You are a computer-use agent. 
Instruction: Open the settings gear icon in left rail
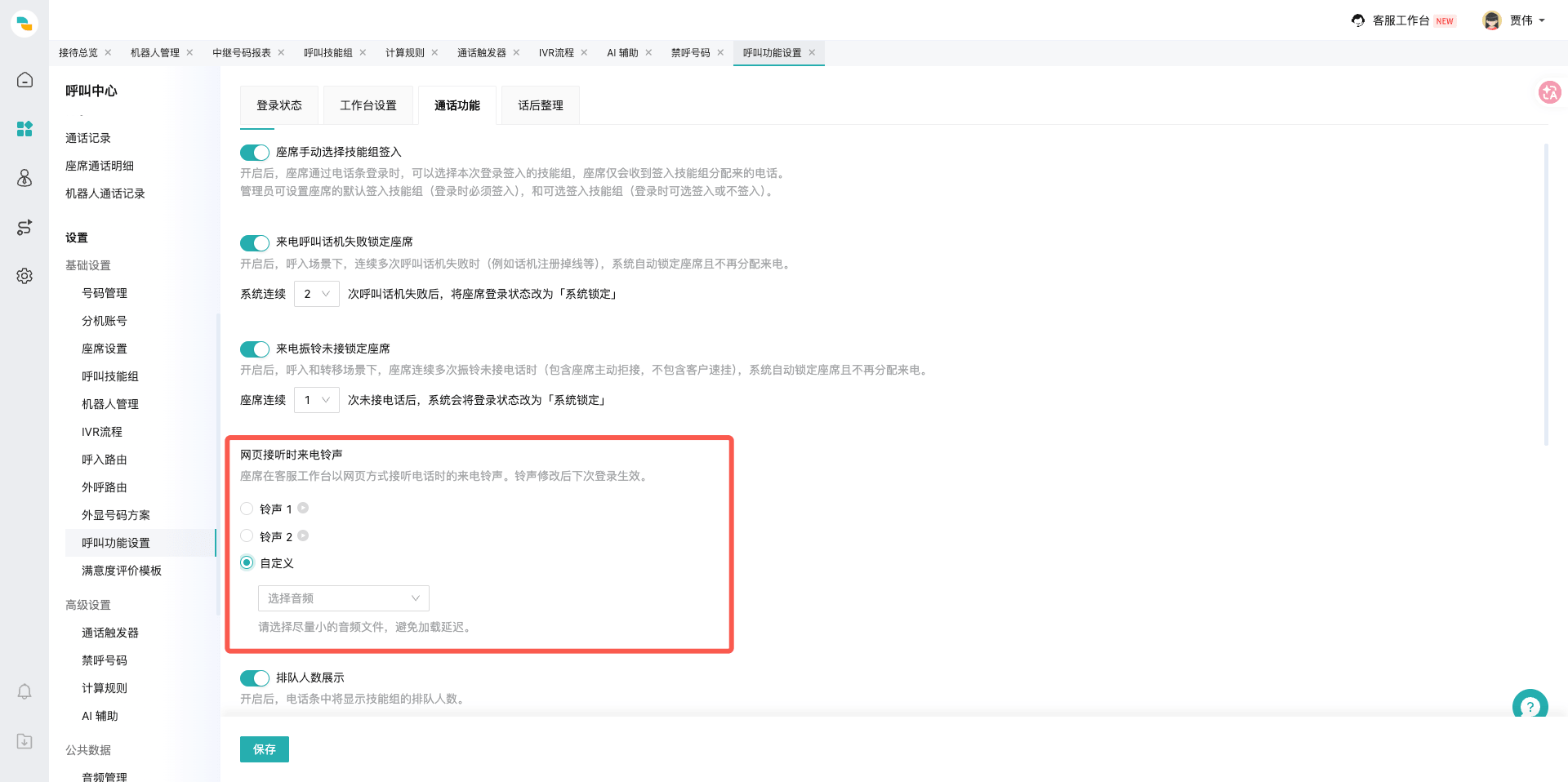(24, 276)
